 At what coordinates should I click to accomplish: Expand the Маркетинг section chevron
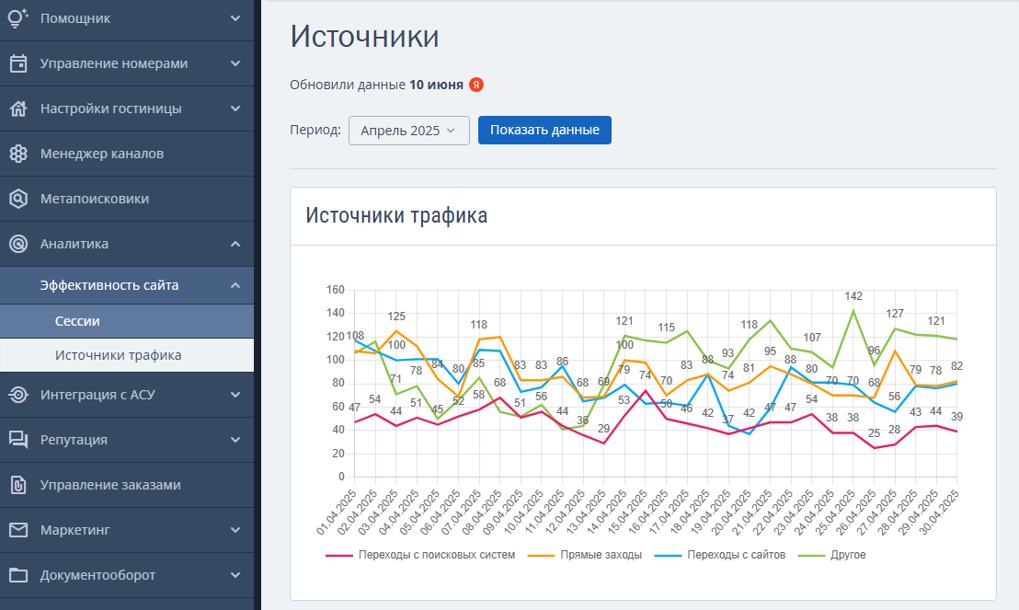coord(235,530)
